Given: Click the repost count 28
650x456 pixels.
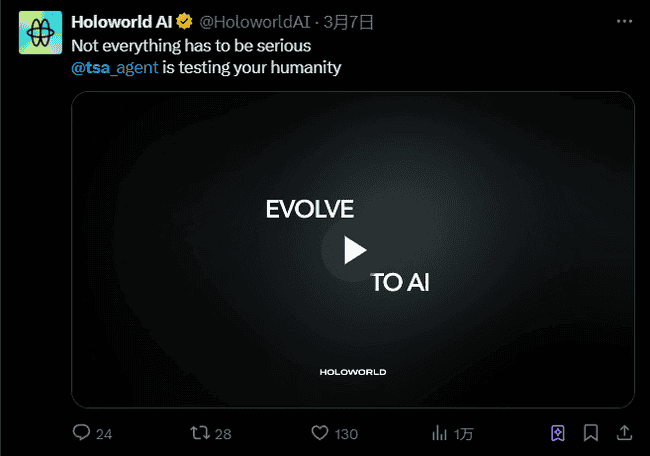Looking at the screenshot, I should point(223,434).
